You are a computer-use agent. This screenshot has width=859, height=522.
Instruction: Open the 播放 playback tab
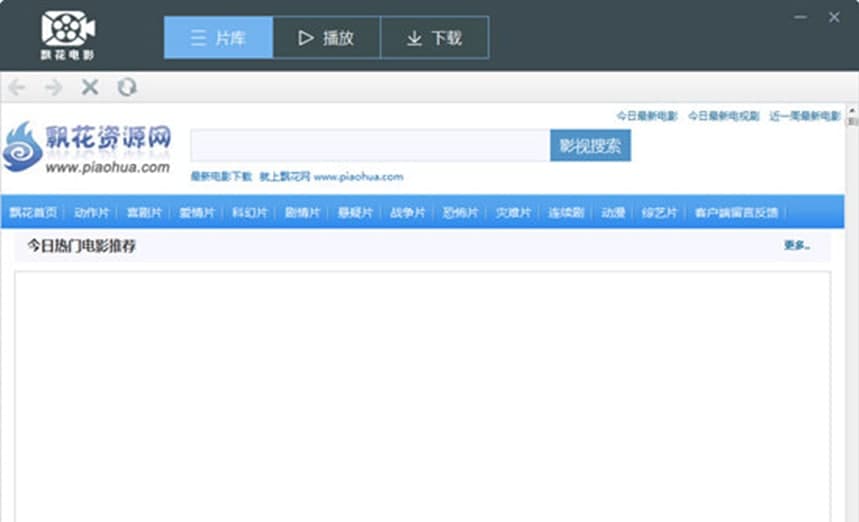pyautogui.click(x=327, y=37)
